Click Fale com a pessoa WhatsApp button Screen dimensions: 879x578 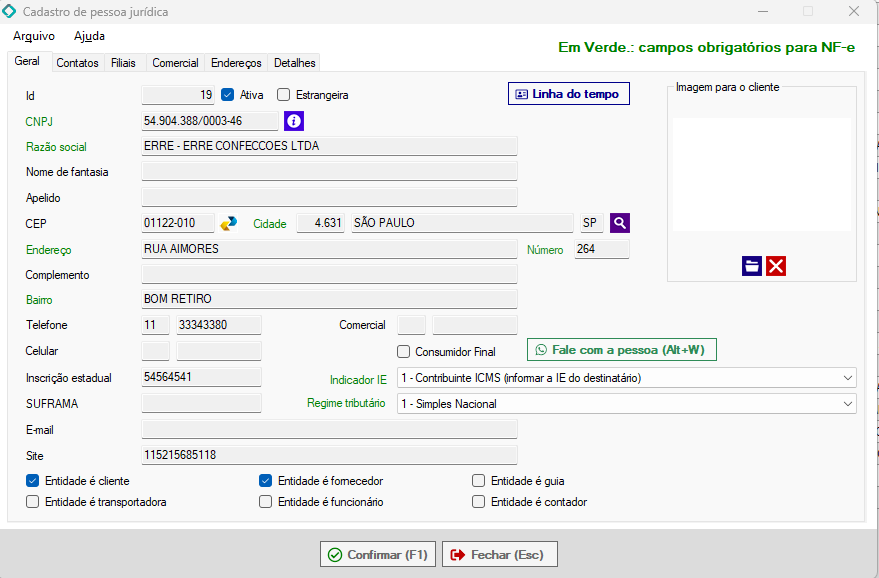622,350
